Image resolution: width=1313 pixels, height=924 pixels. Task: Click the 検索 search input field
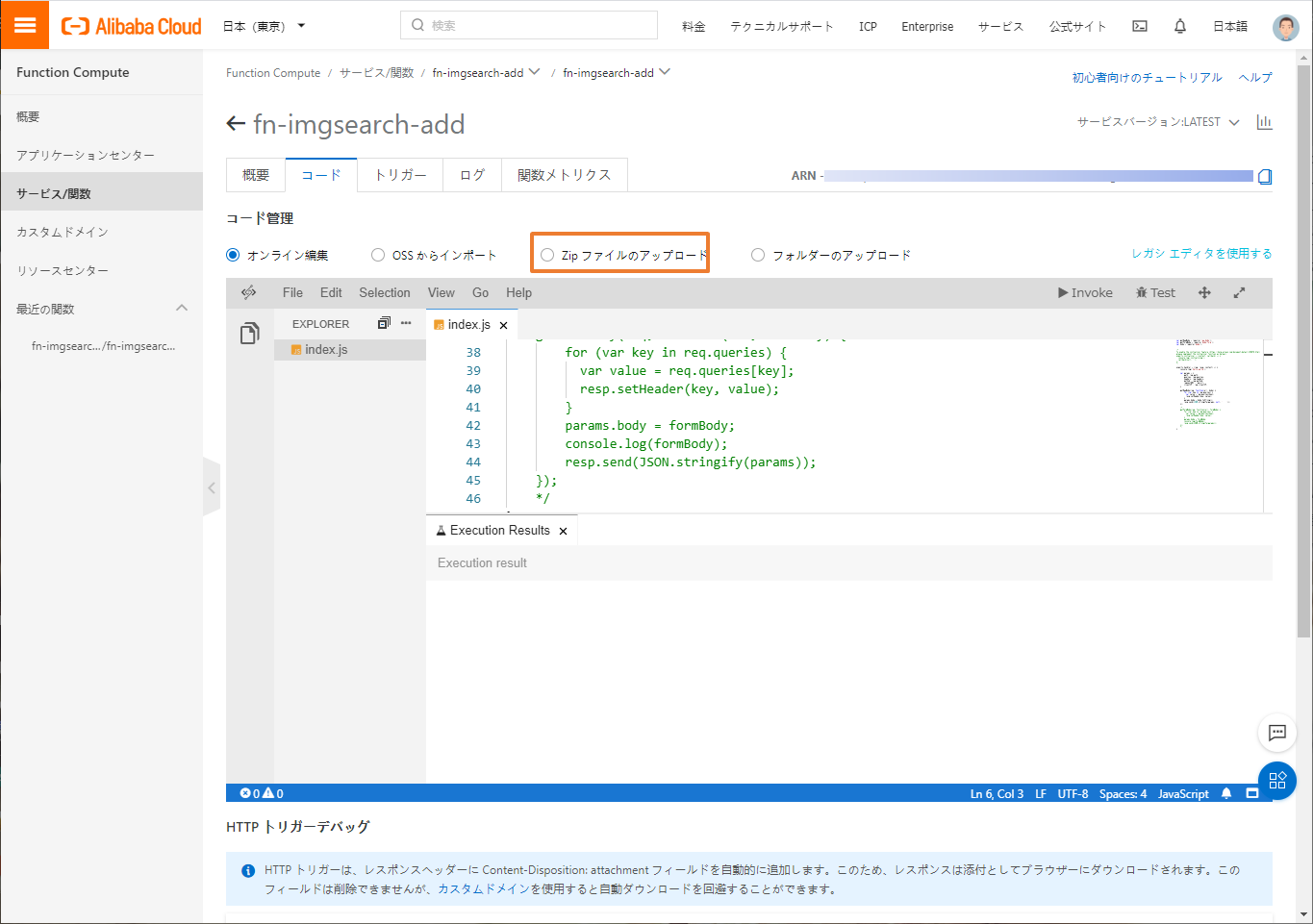(x=529, y=25)
